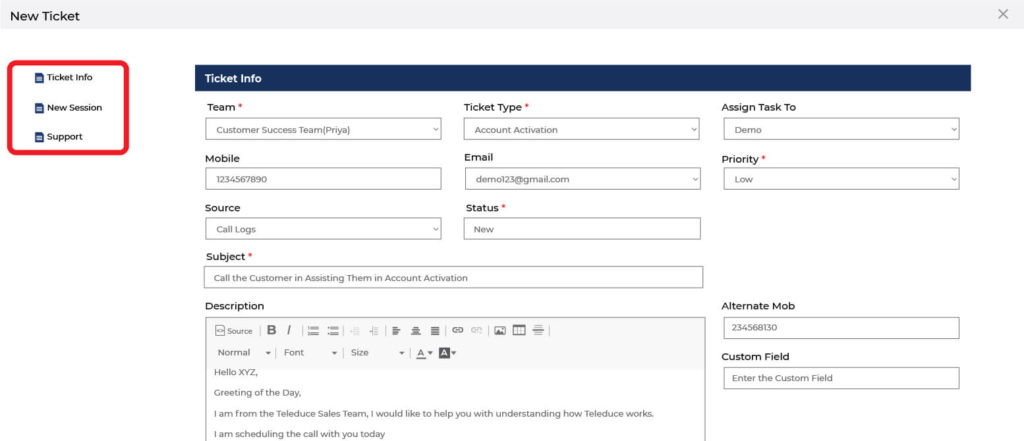Click the Subject label
The image size is (1024, 441).
pyautogui.click(x=225, y=257)
